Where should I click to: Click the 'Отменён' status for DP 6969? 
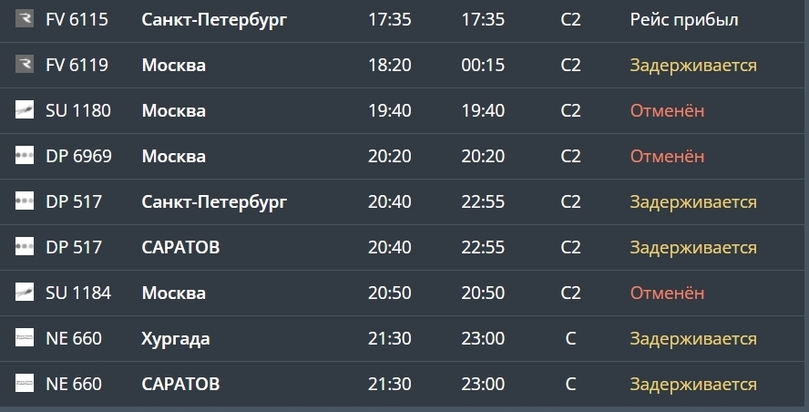coord(667,156)
